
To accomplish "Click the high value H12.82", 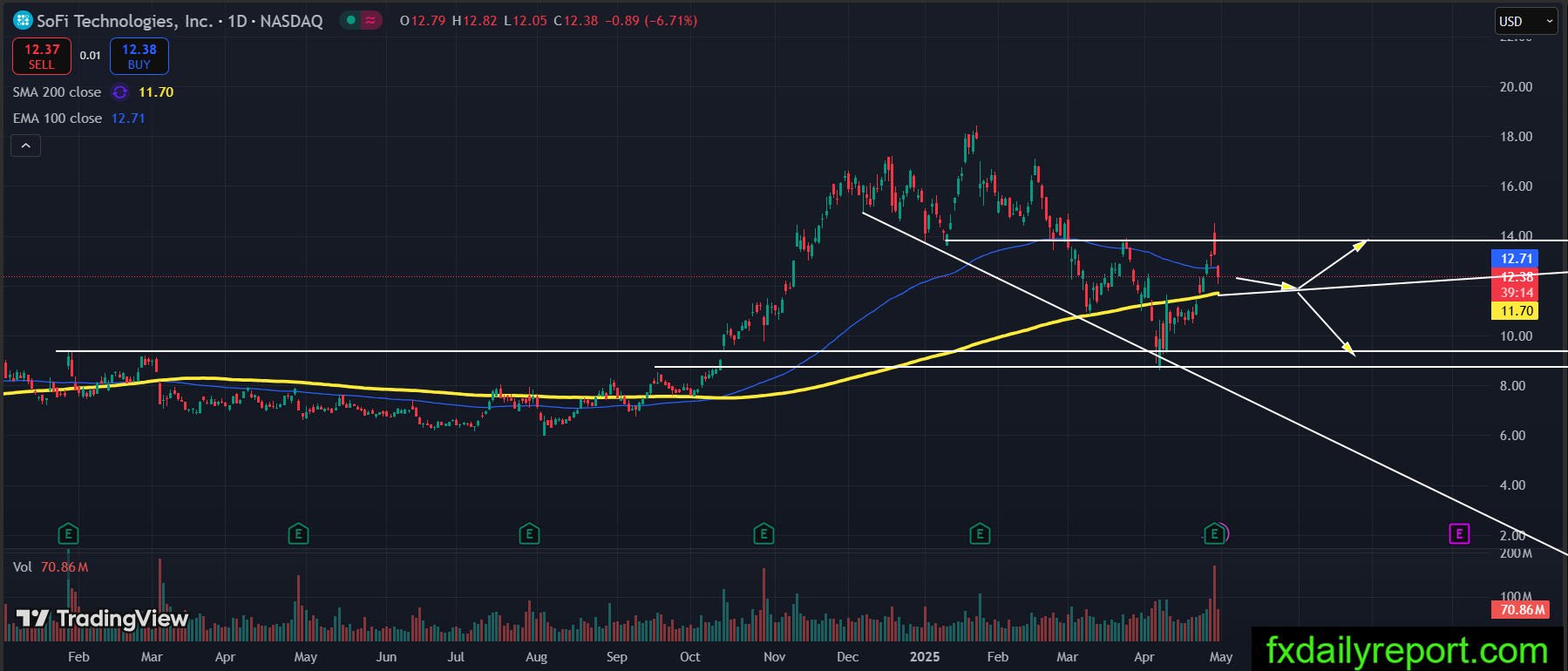I will coord(475,21).
